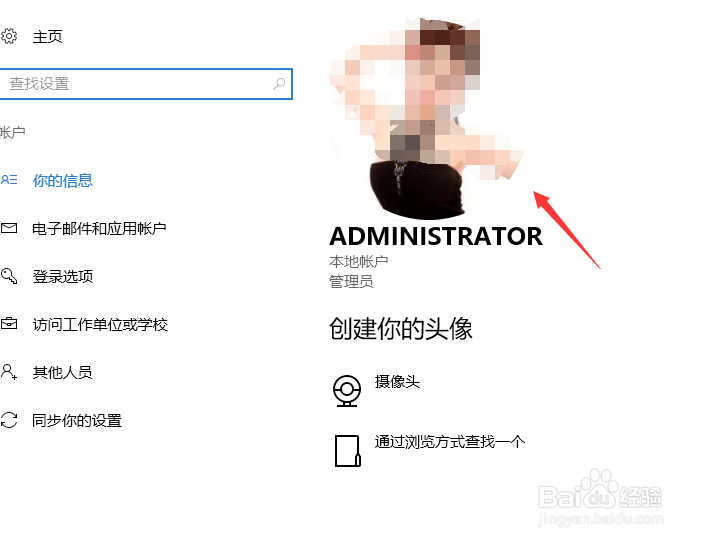
Task: Click the add-person icon for other users
Action: 9,372
